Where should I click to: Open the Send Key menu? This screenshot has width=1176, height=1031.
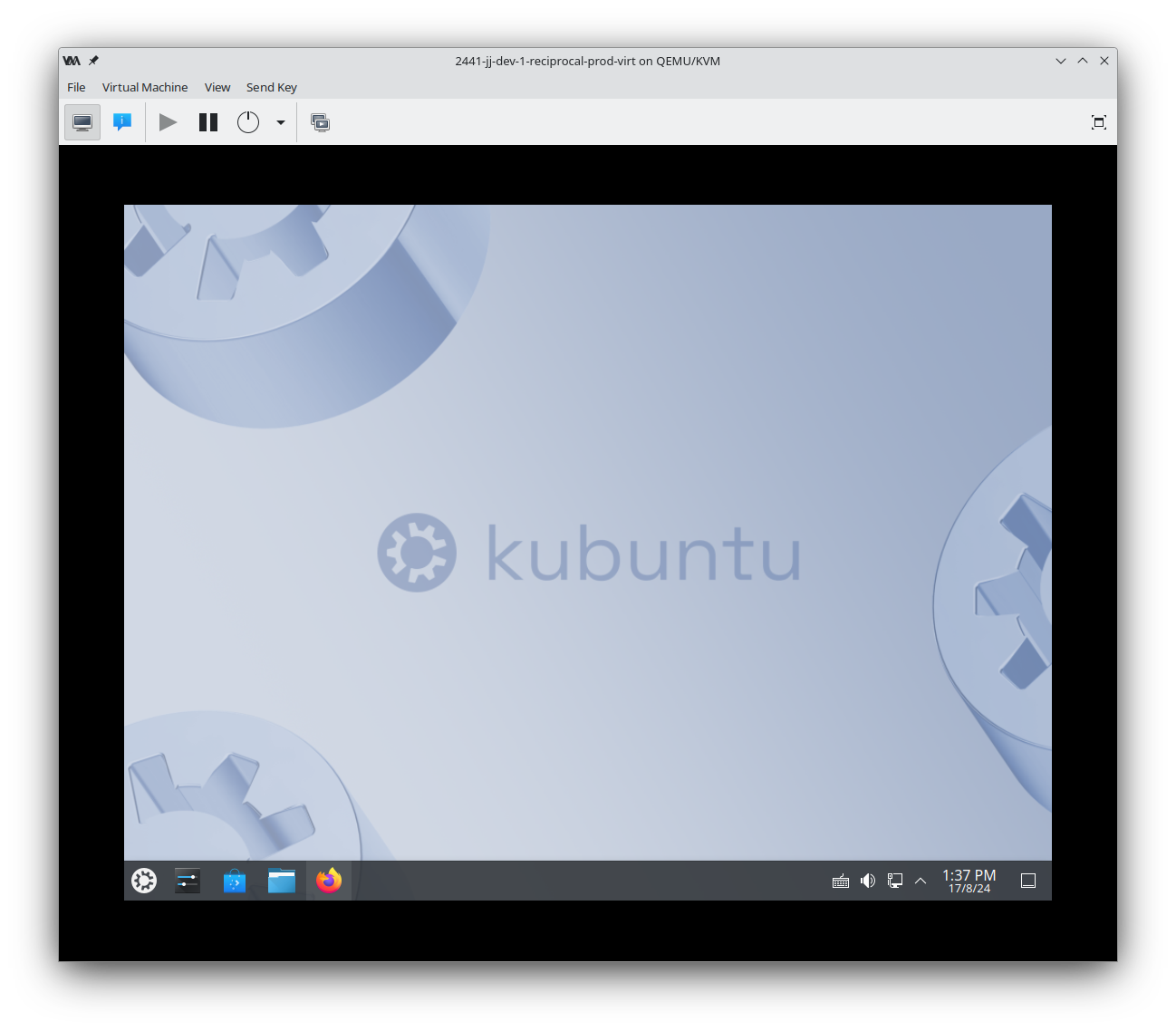pos(272,87)
